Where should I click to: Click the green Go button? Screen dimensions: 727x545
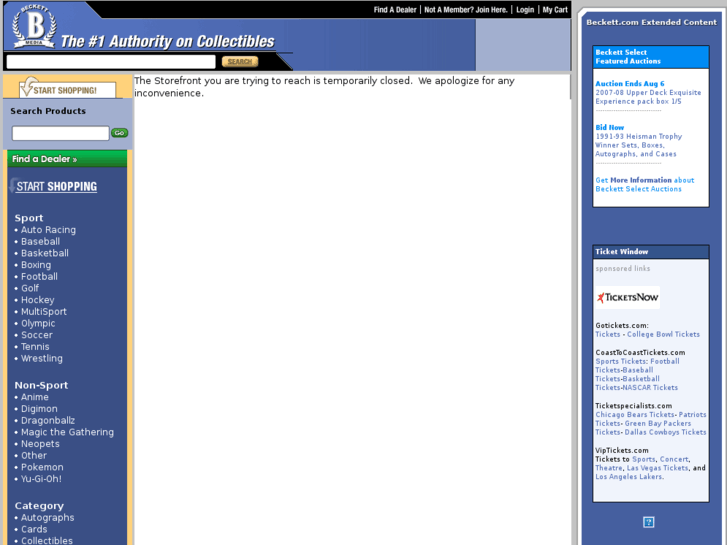click(x=120, y=133)
